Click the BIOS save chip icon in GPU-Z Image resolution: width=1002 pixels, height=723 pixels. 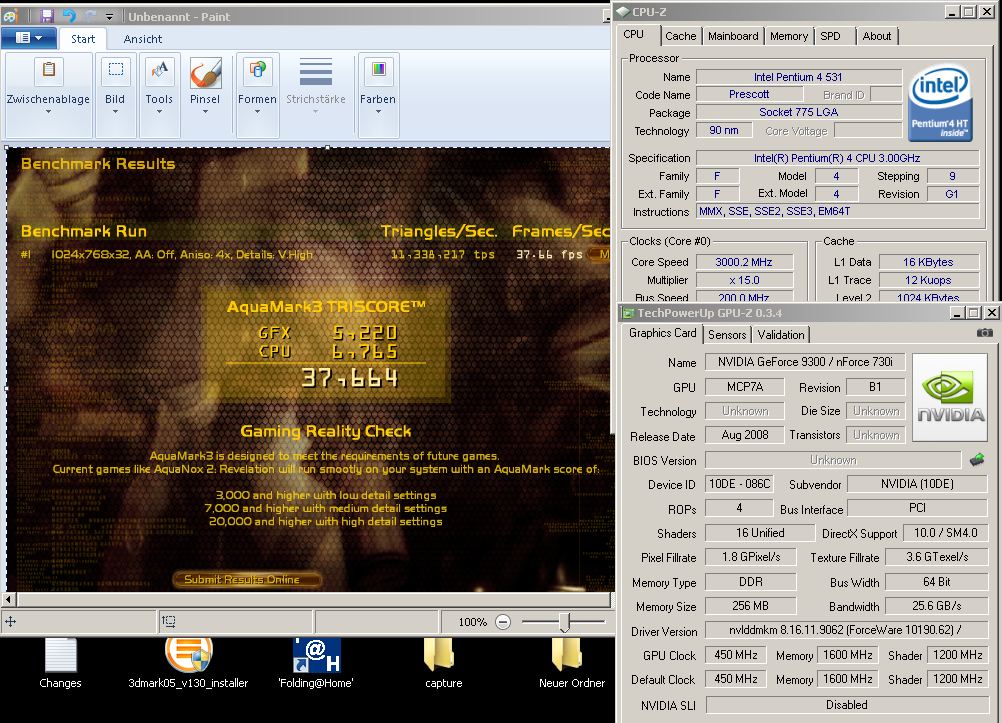pos(977,460)
